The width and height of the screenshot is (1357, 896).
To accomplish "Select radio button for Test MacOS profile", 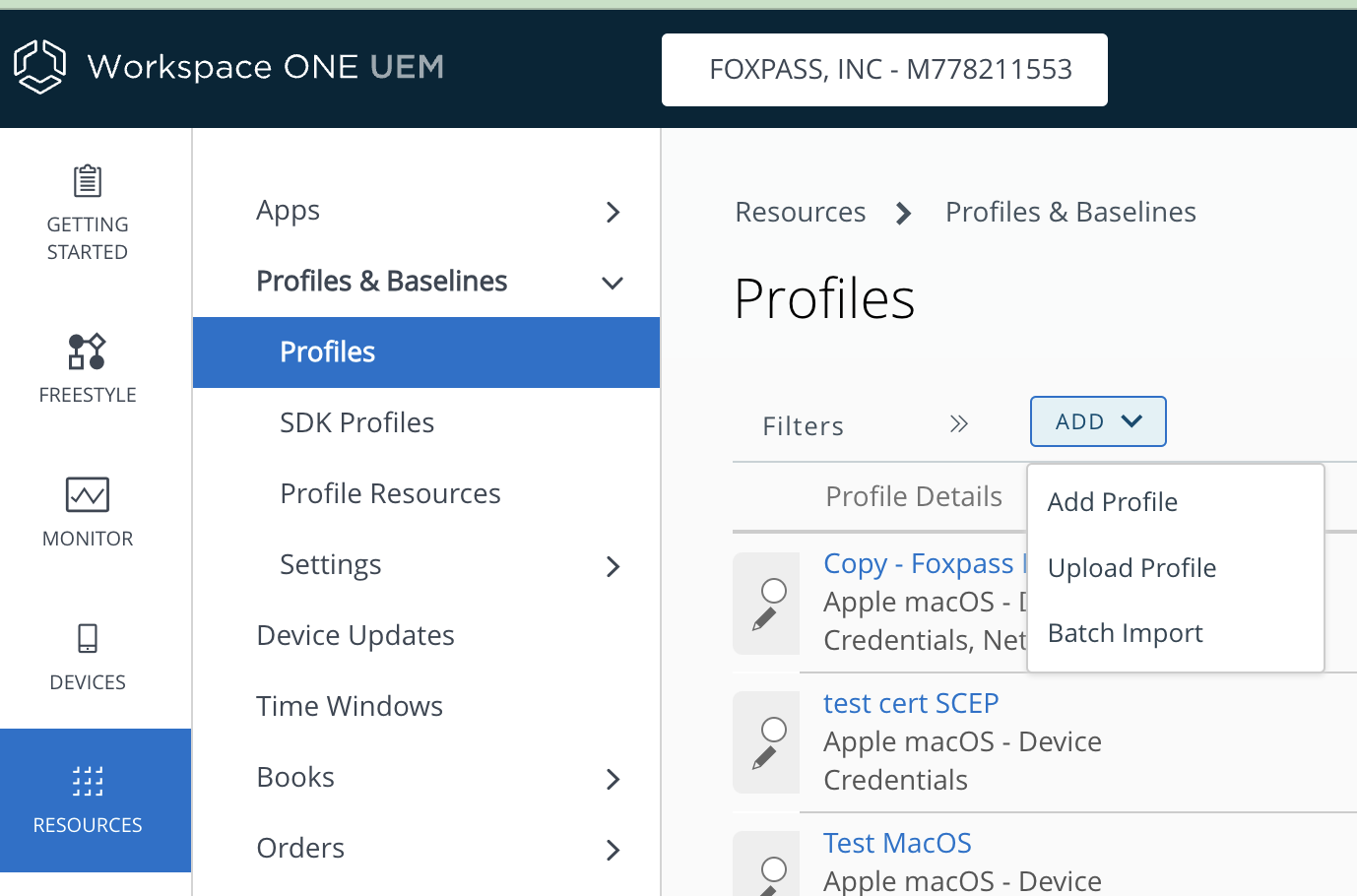I will (x=774, y=868).
